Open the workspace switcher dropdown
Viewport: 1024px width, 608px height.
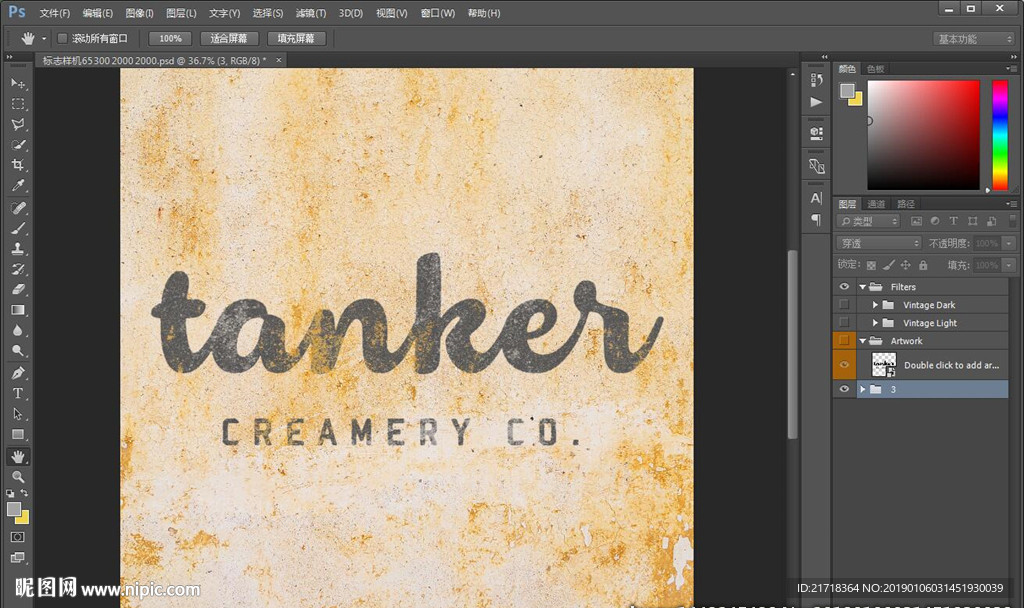point(973,39)
